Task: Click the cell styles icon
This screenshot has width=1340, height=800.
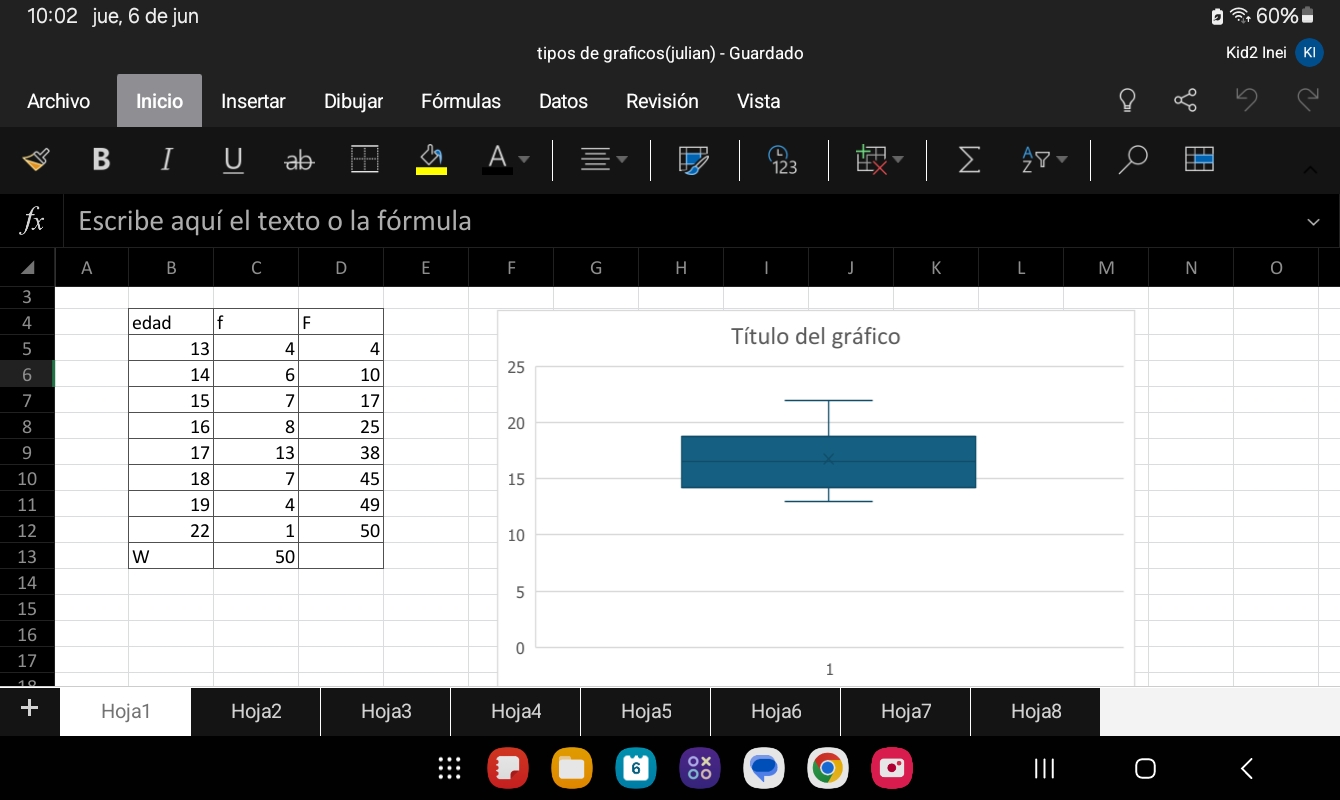Action: [694, 160]
